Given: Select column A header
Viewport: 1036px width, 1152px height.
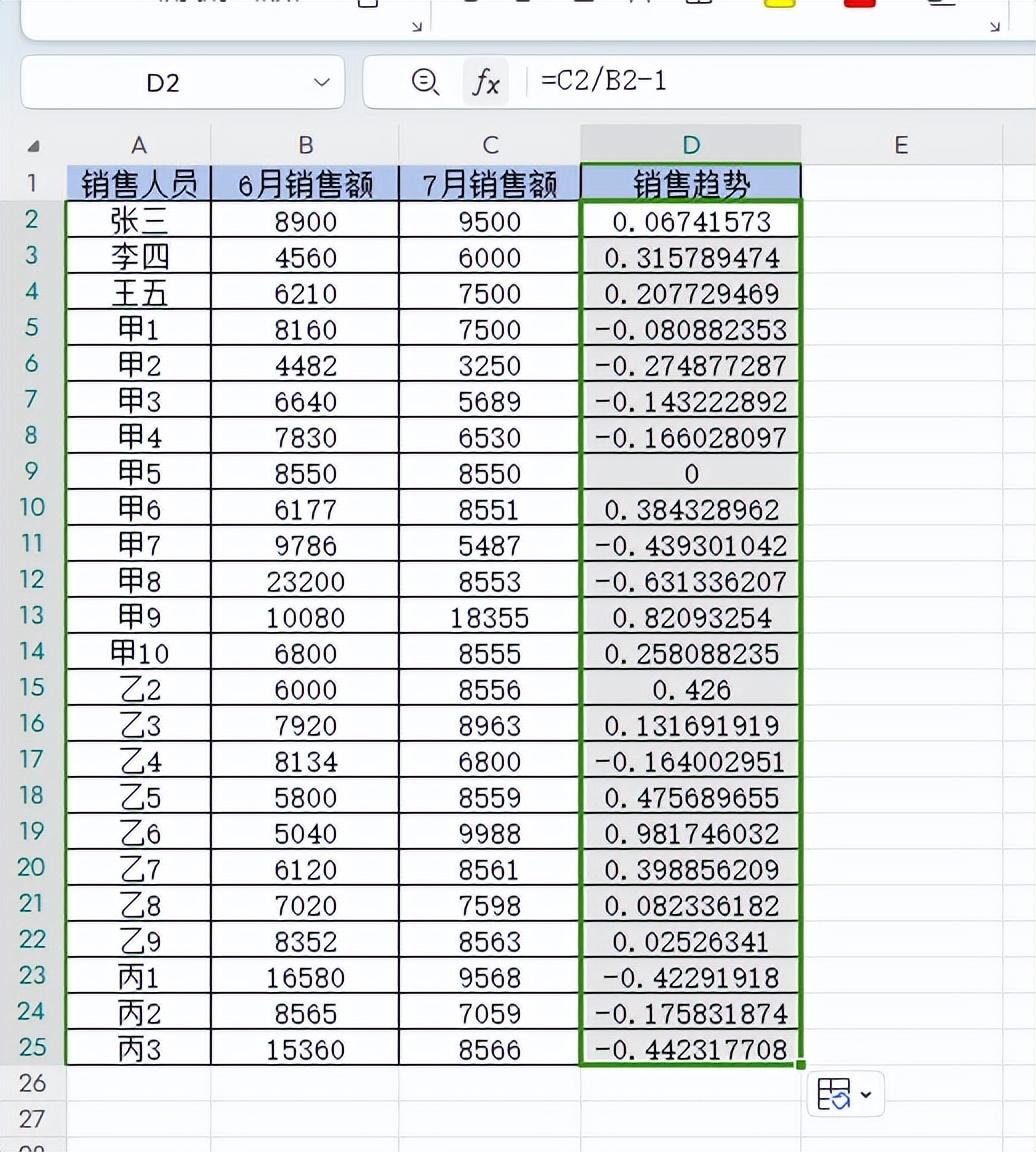Looking at the screenshot, I should [x=138, y=145].
